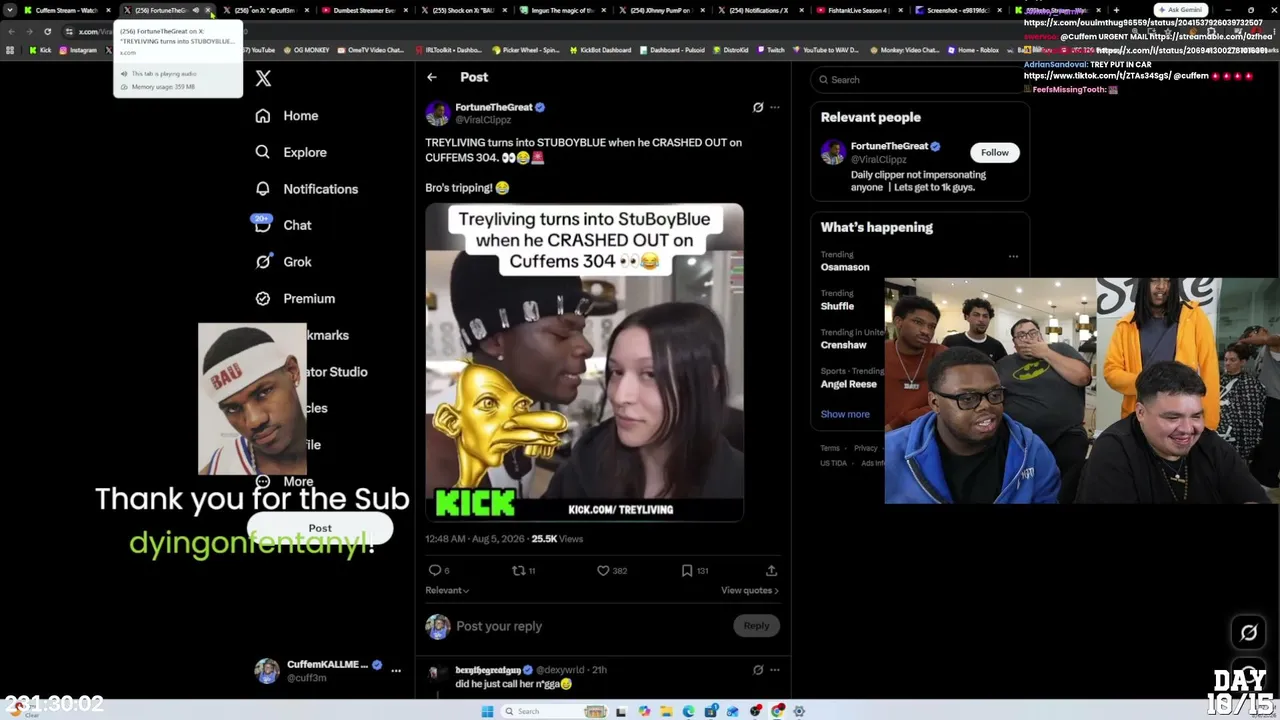Image resolution: width=1280 pixels, height=720 pixels.
Task: Click the X logo above the sidebar
Action: pyautogui.click(x=263, y=78)
